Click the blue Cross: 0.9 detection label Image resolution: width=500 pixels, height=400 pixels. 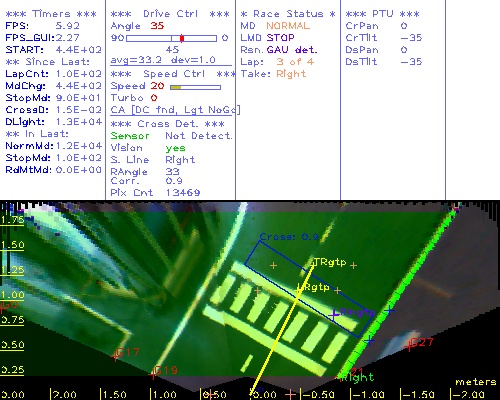pyautogui.click(x=289, y=237)
